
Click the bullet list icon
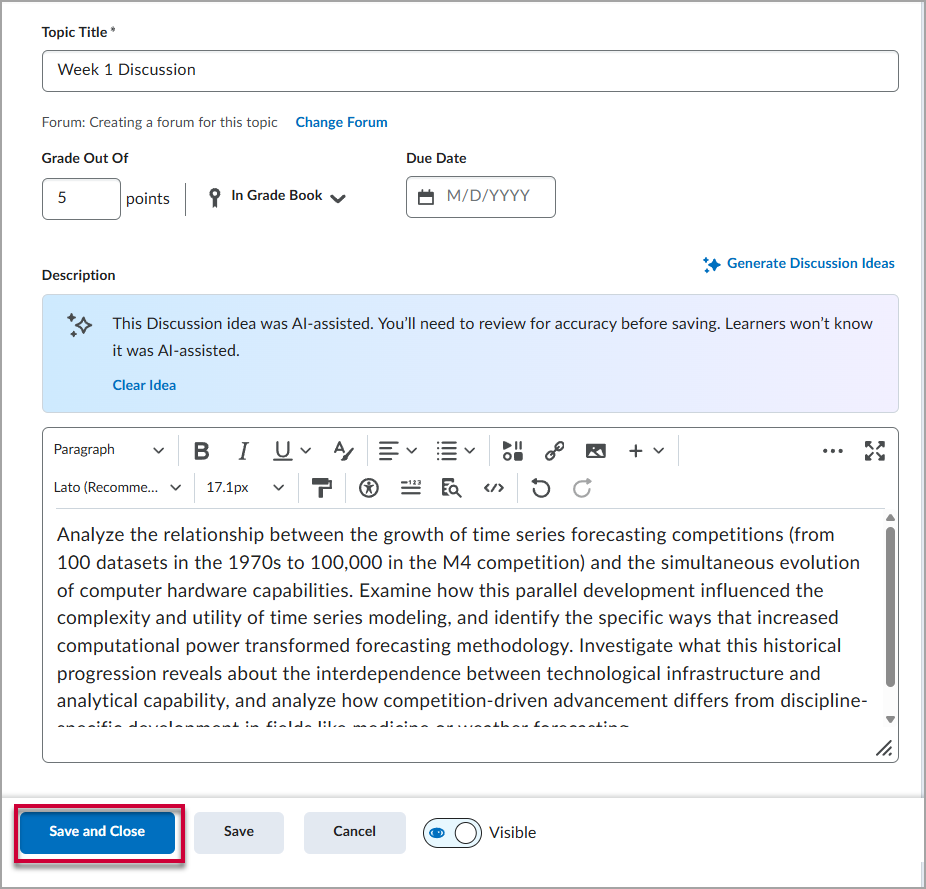pyautogui.click(x=446, y=451)
